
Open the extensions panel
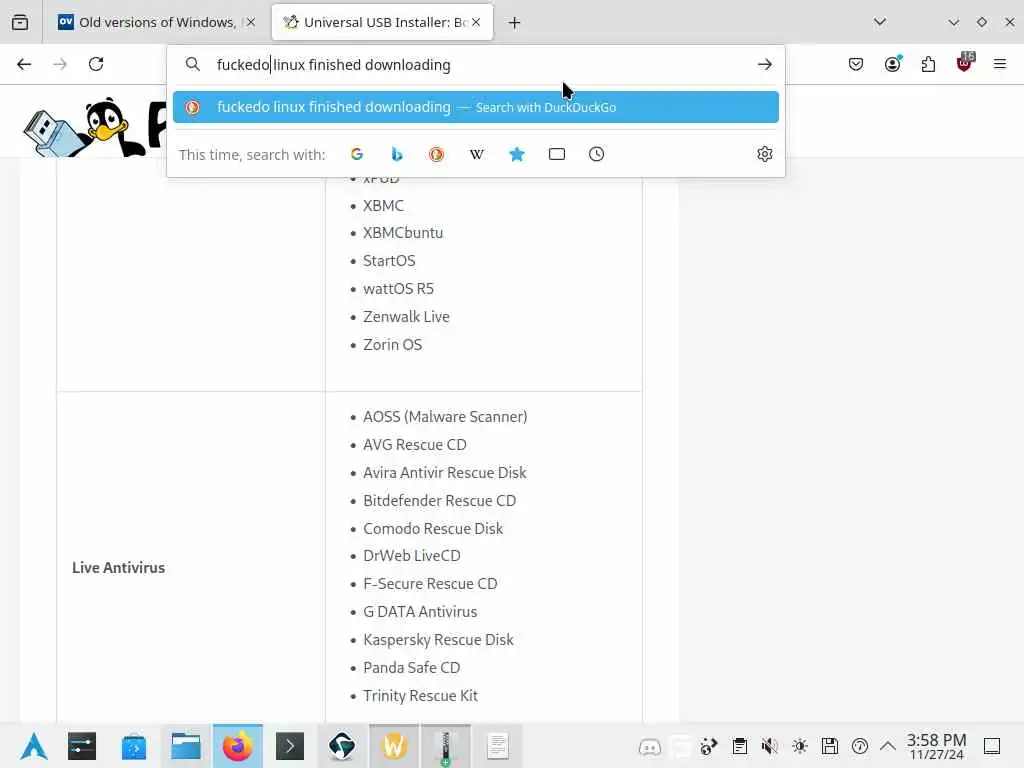pyautogui.click(x=928, y=64)
